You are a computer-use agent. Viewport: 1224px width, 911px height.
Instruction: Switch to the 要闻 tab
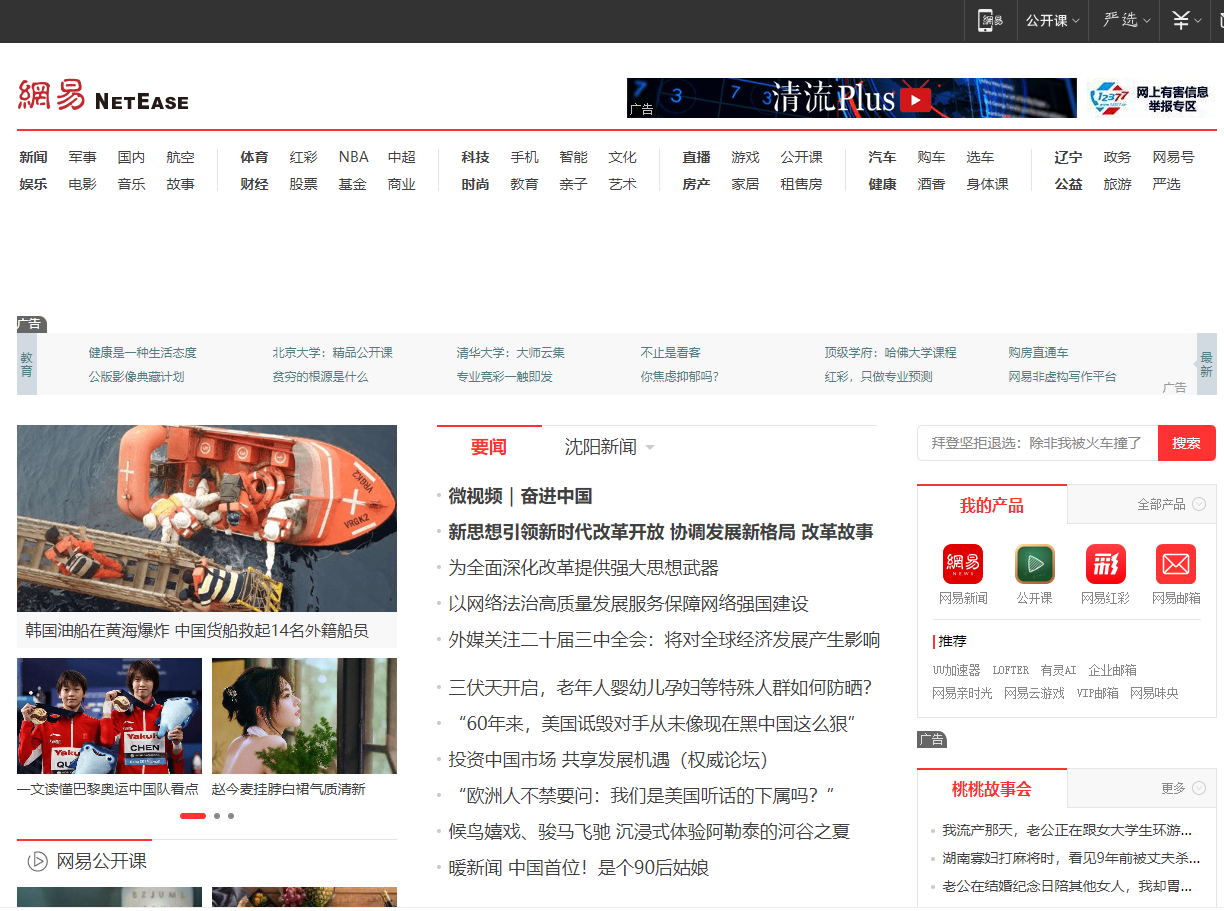[x=489, y=447]
